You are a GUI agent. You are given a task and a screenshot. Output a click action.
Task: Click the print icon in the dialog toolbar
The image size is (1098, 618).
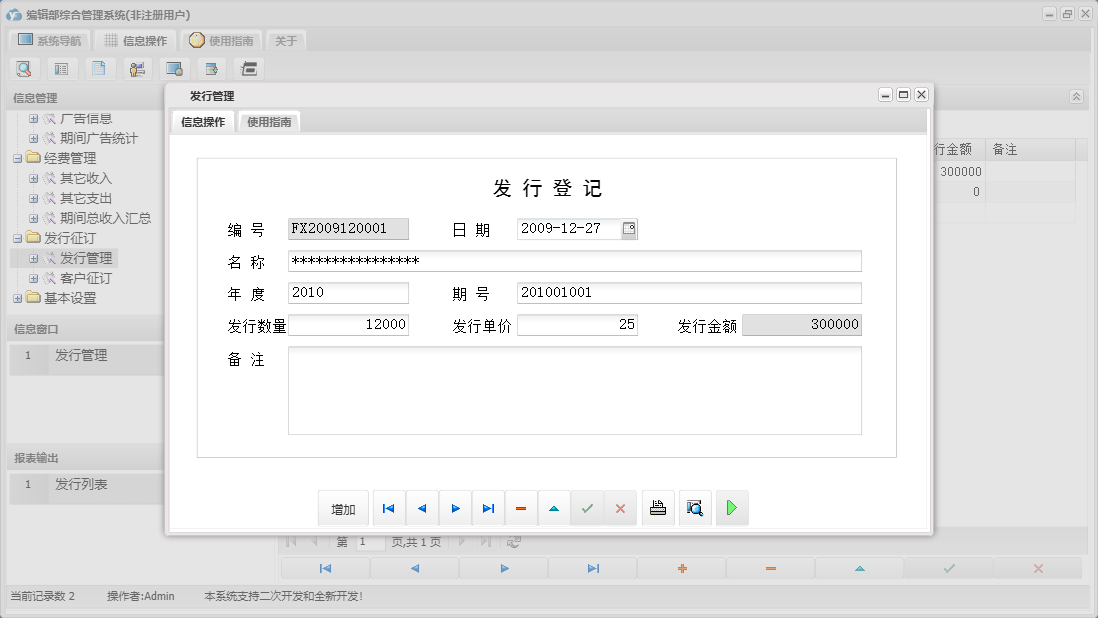pyautogui.click(x=657, y=508)
